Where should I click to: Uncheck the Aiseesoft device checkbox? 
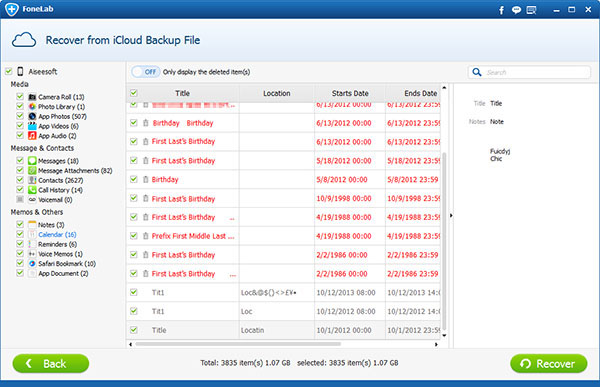pyautogui.click(x=8, y=71)
